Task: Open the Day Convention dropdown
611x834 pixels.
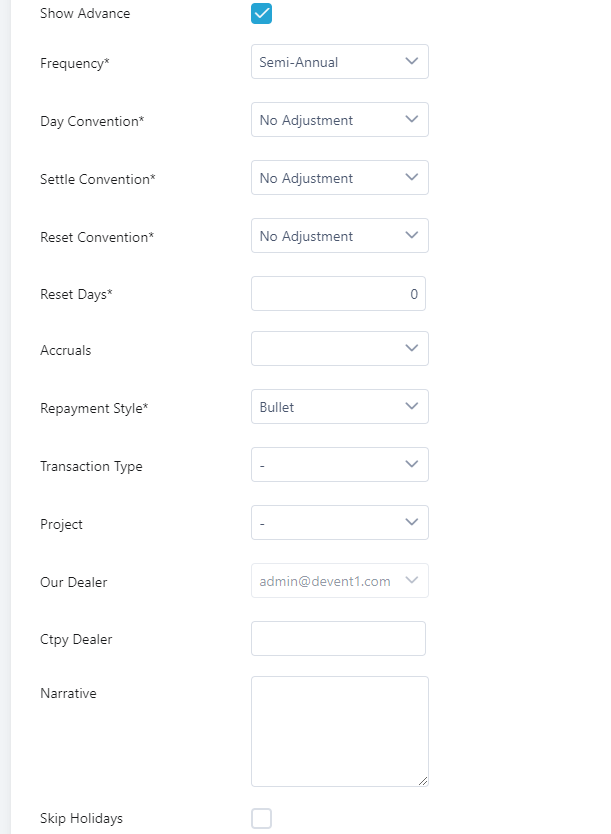Action: click(x=339, y=120)
